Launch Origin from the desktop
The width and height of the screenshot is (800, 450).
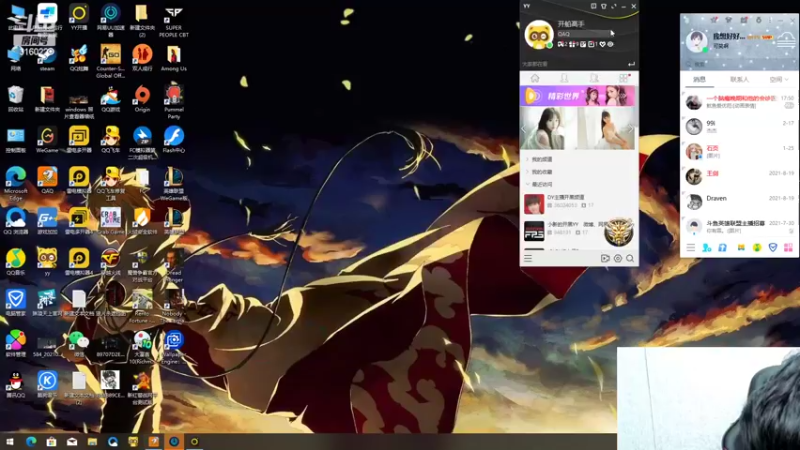[142, 99]
